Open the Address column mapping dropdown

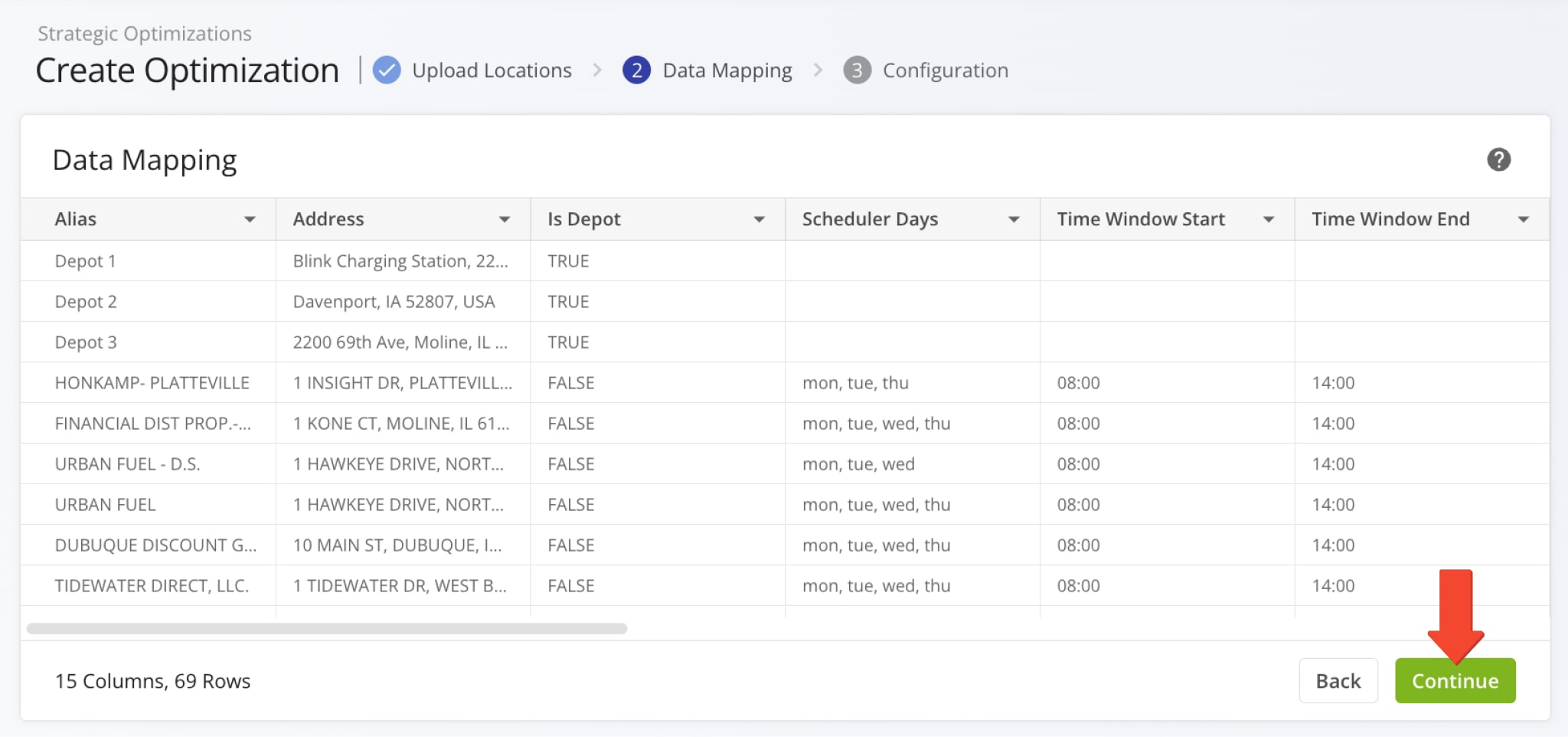[505, 220]
